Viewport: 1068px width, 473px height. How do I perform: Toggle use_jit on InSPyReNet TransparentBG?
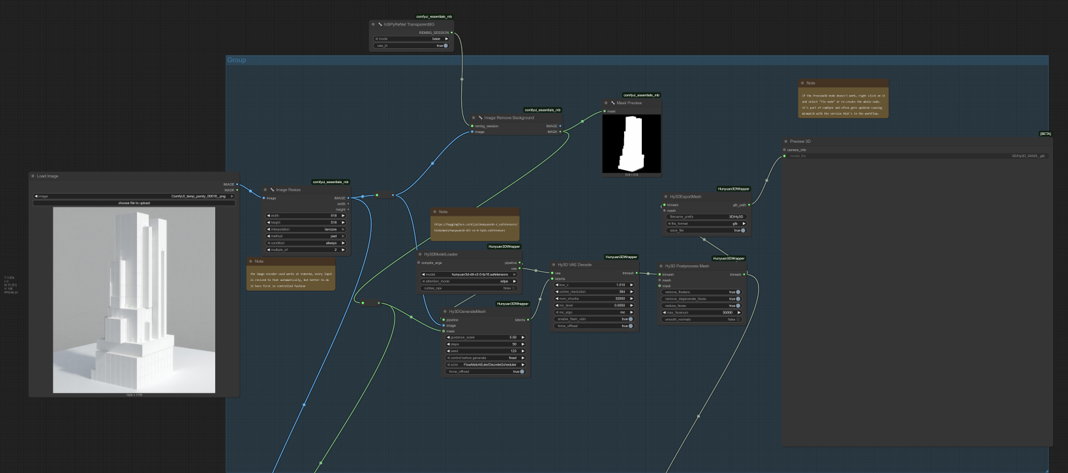(x=411, y=46)
